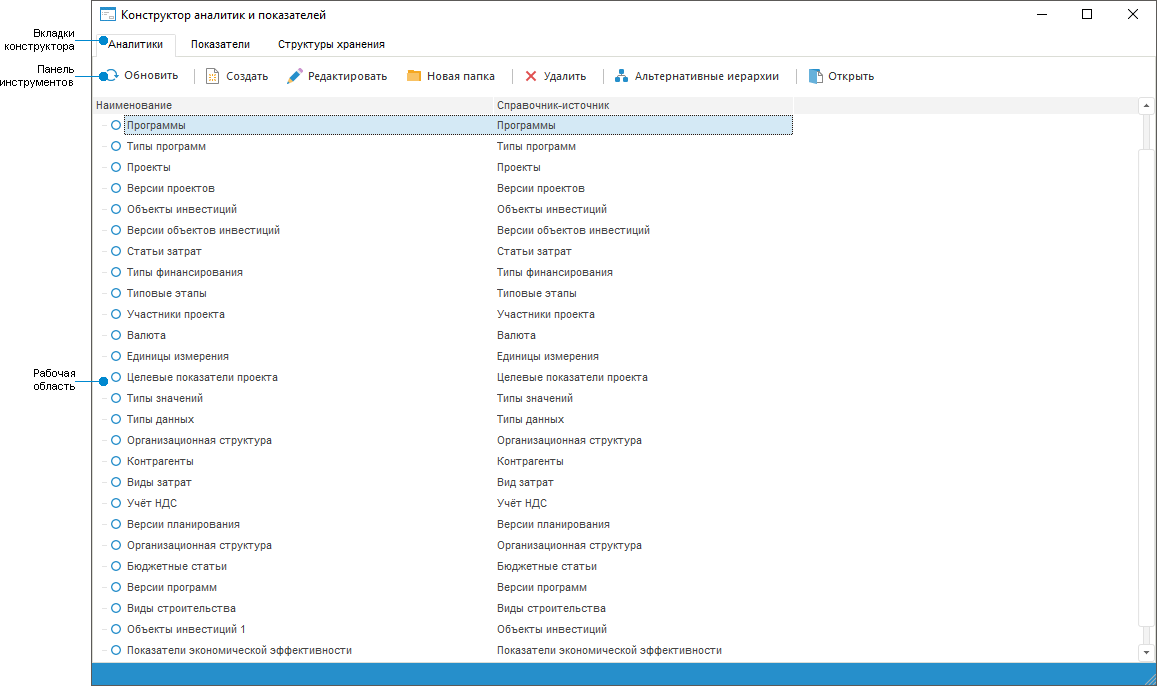
Task: Click the Единицы измерения source cell
Action: tap(548, 356)
